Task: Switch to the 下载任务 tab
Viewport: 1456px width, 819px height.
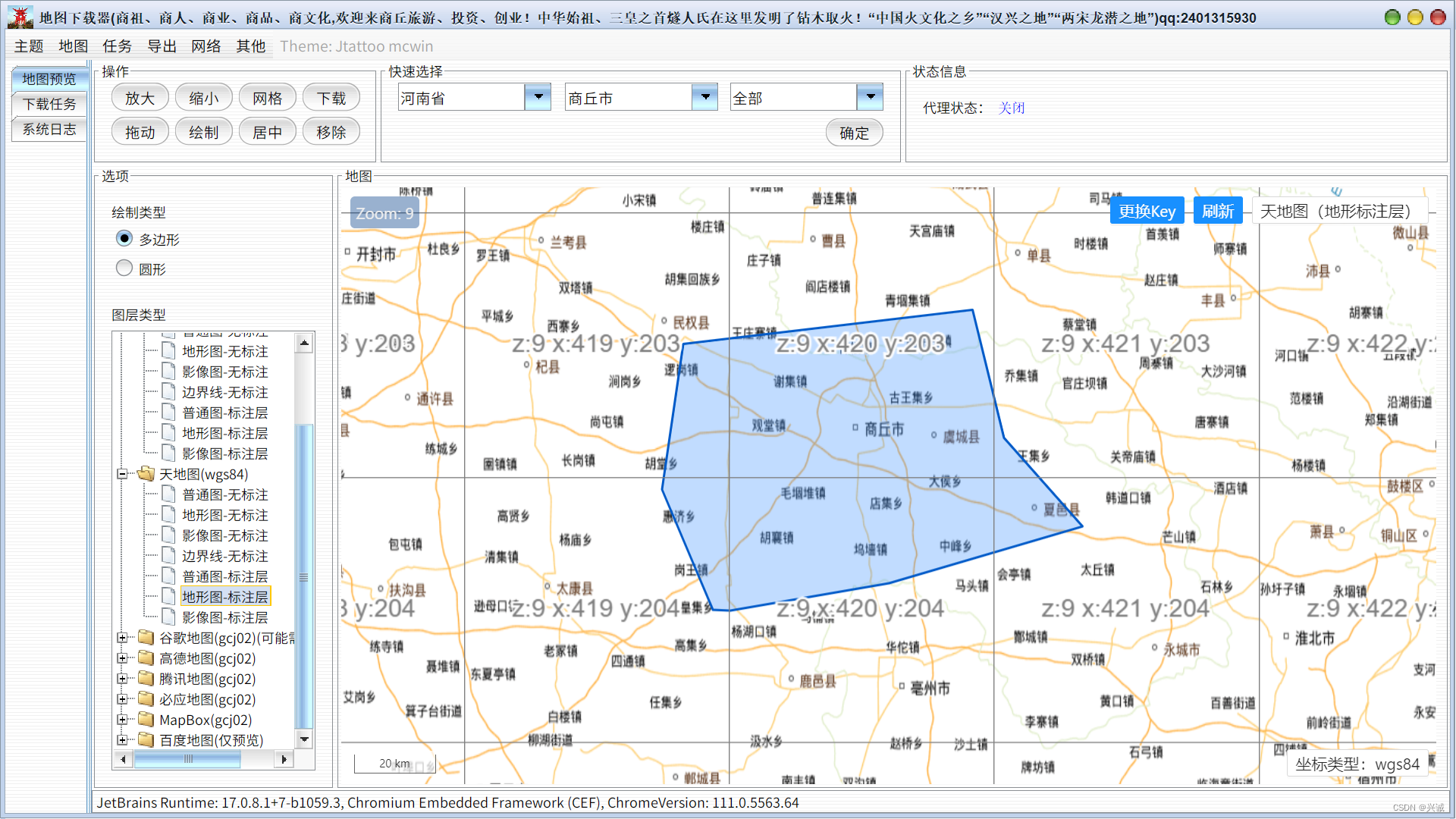Action: [49, 104]
